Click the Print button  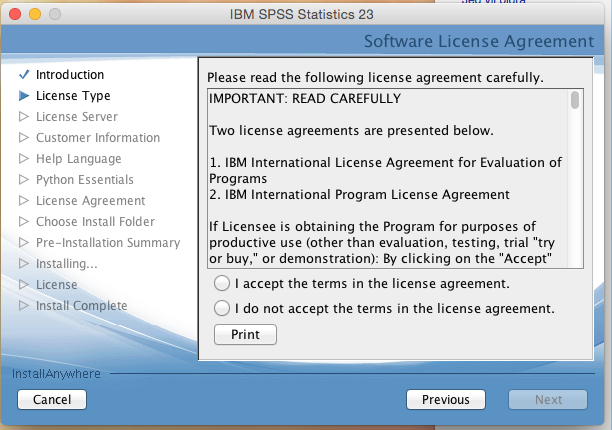coord(245,334)
